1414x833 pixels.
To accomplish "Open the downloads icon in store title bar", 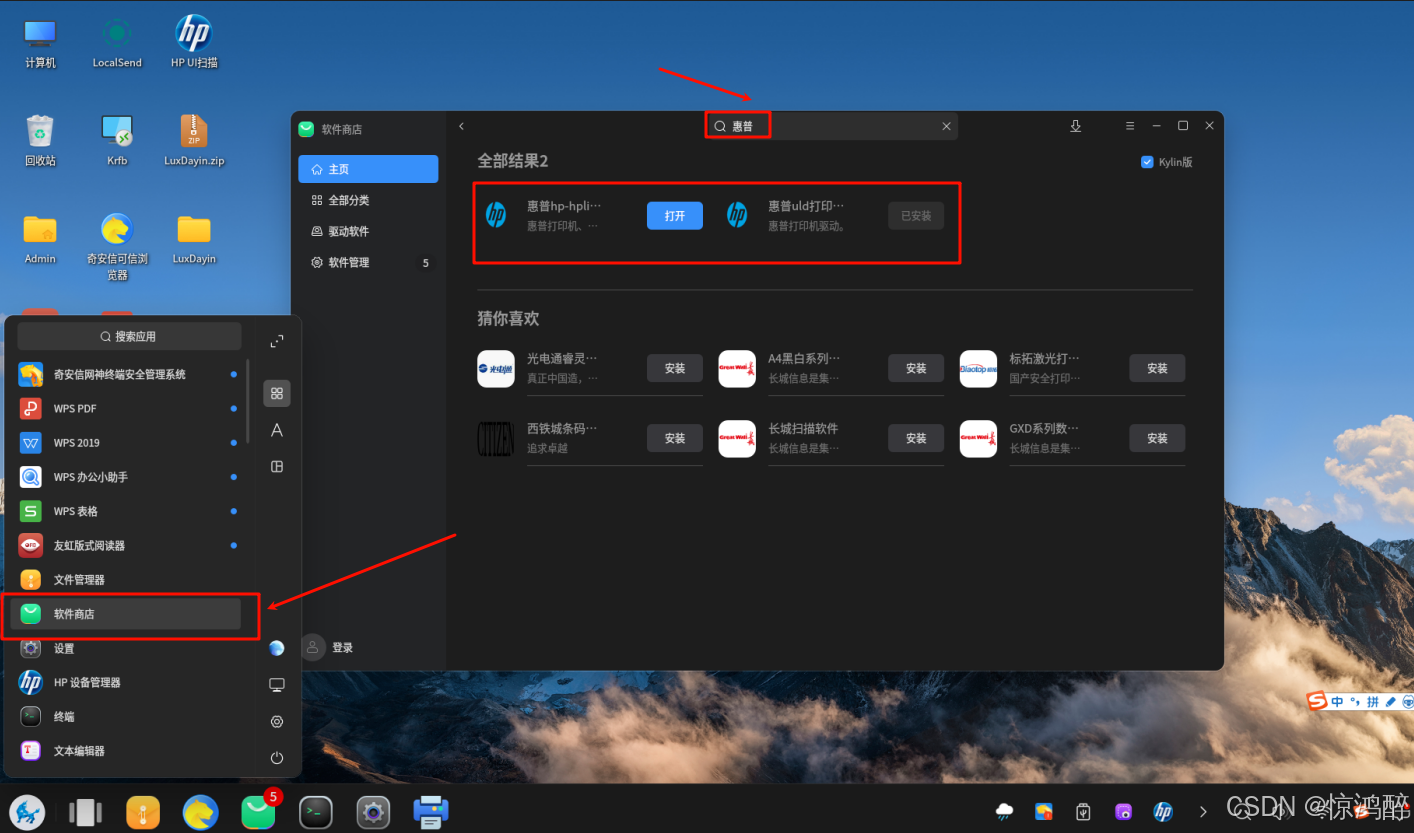I will coord(1076,126).
